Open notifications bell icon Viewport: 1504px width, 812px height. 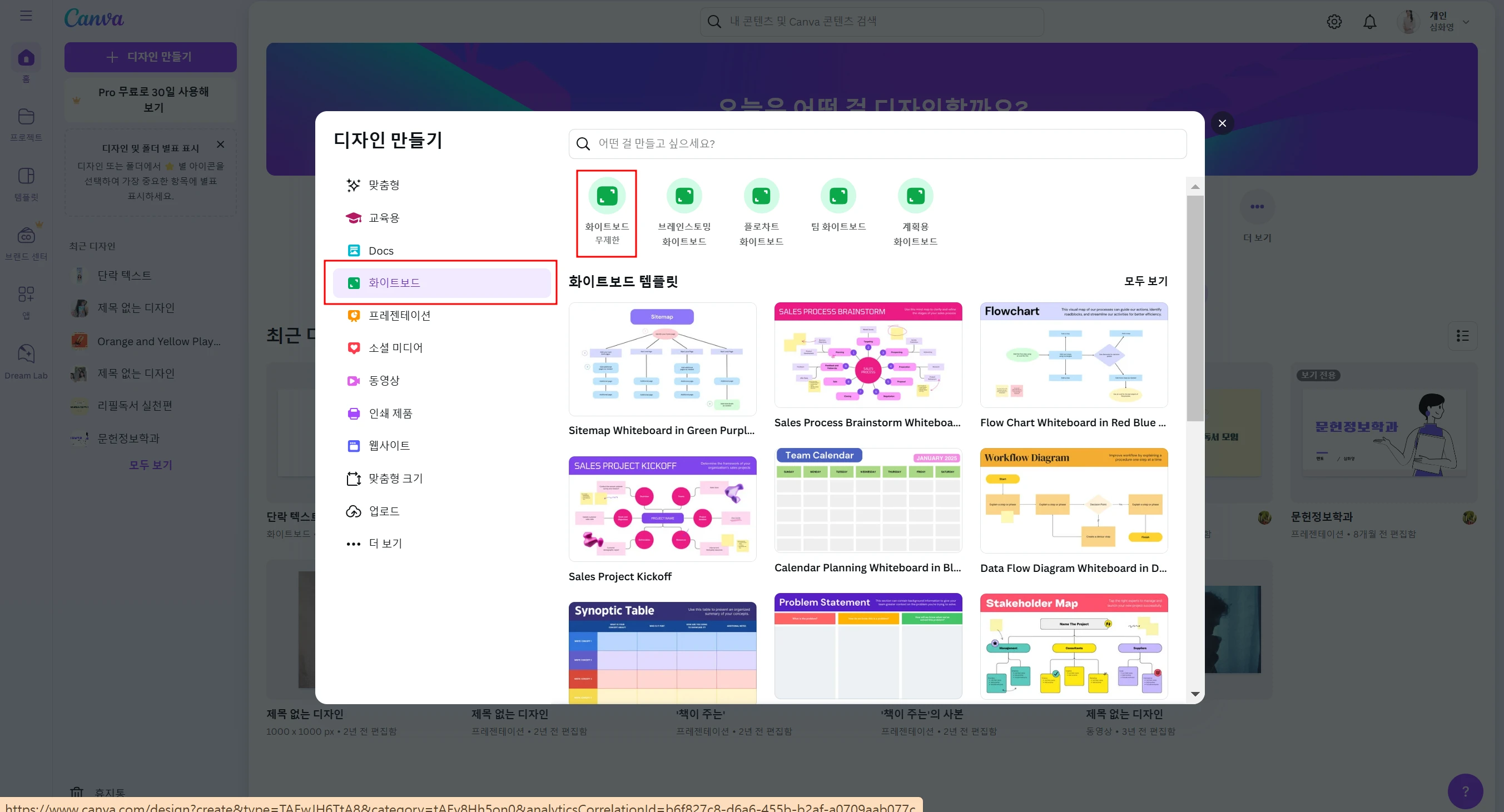tap(1369, 22)
